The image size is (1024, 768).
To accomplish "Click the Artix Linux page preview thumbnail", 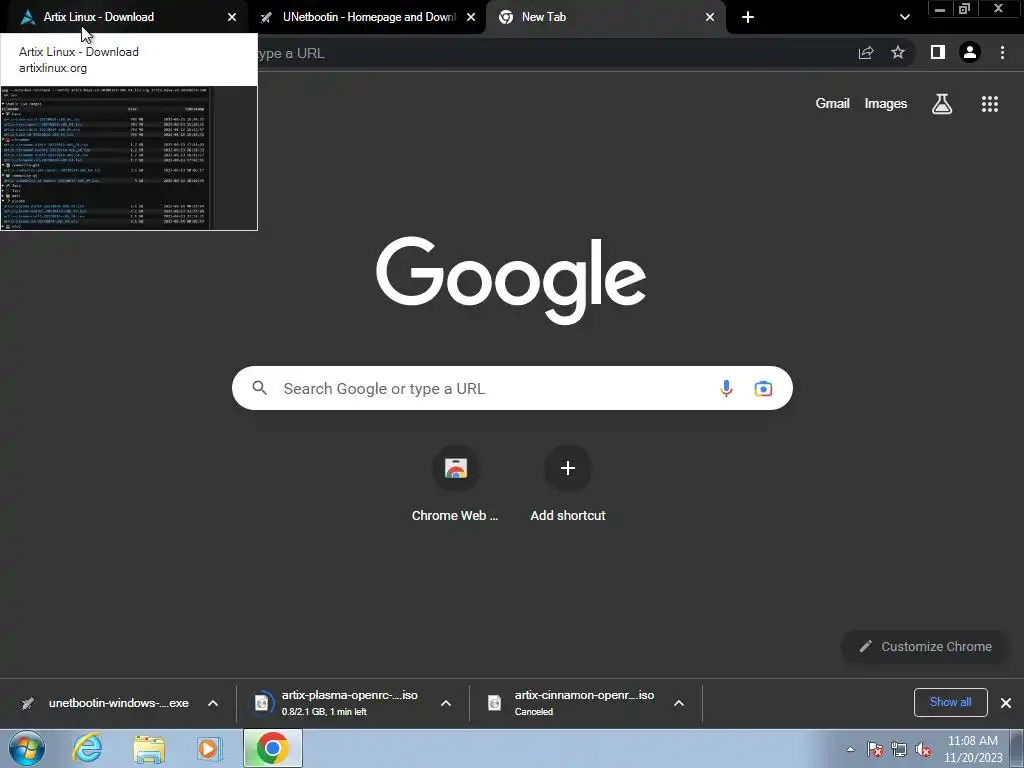I will click(129, 157).
